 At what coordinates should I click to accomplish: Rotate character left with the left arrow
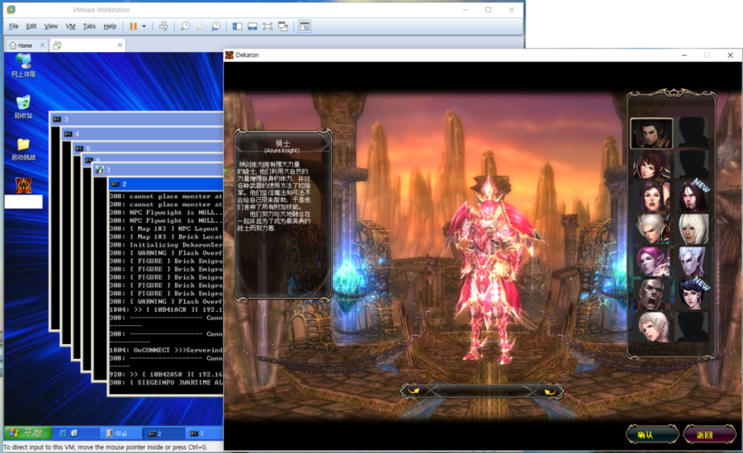click(x=411, y=391)
